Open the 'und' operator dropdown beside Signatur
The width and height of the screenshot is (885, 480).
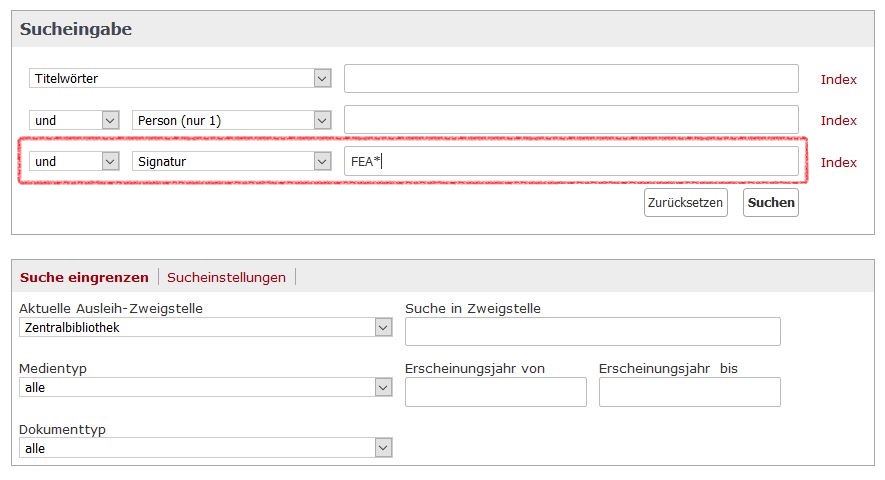tap(74, 162)
